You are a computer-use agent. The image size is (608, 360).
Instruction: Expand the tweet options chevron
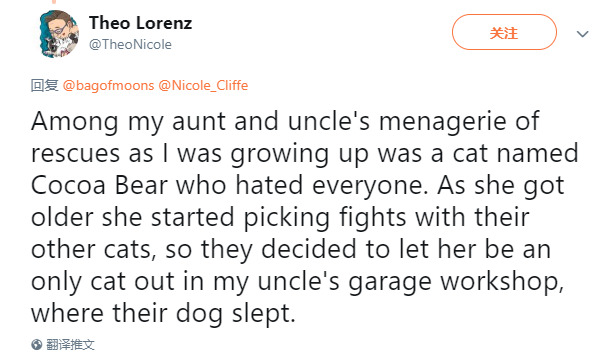coord(582,34)
